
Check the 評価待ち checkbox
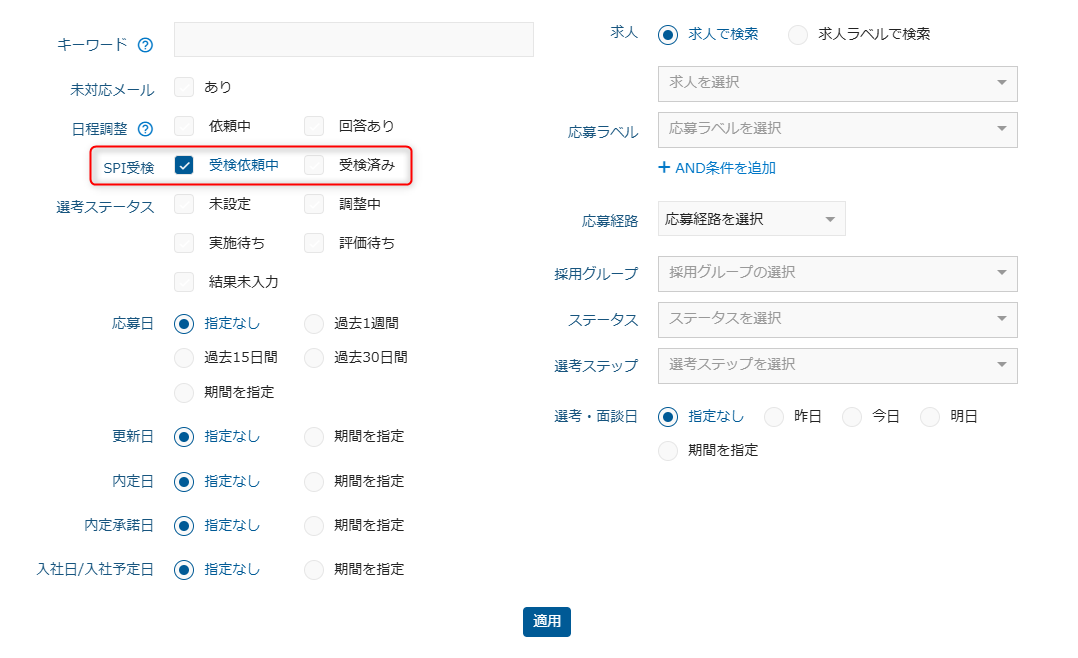(x=314, y=243)
